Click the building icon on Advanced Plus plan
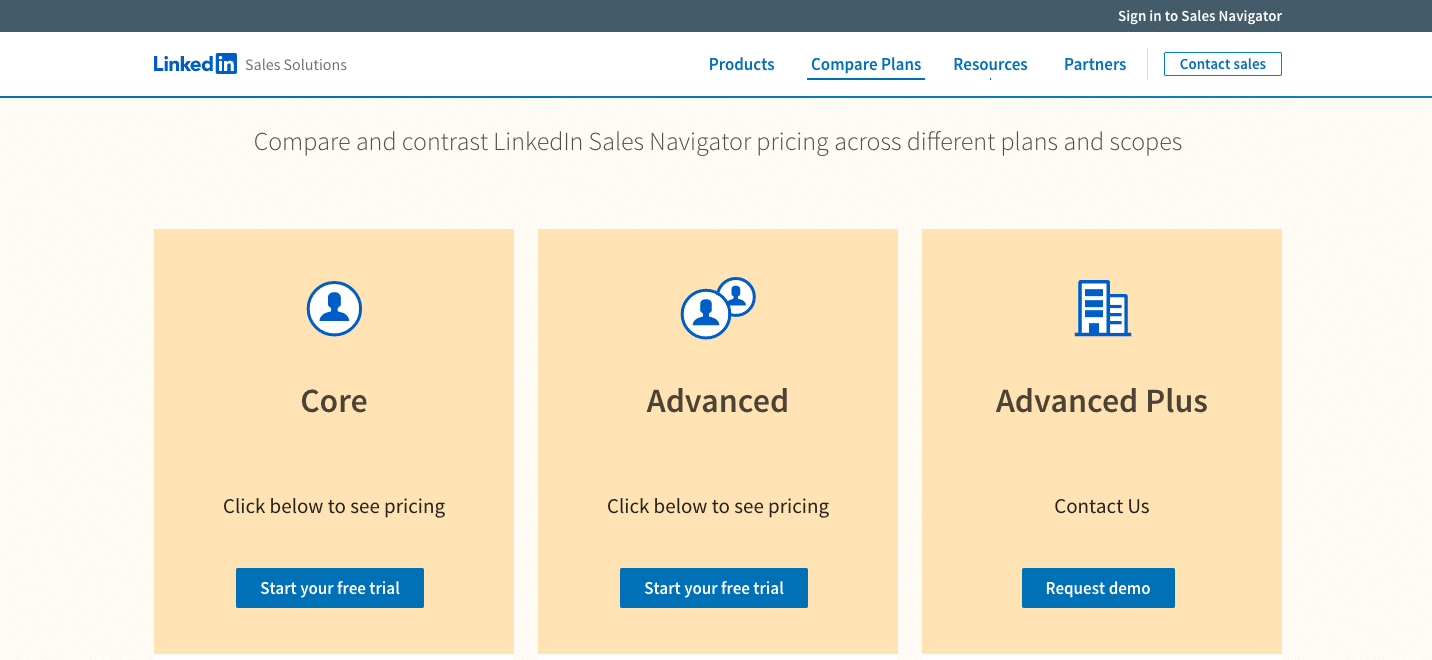The image size is (1432, 660). (x=1101, y=309)
